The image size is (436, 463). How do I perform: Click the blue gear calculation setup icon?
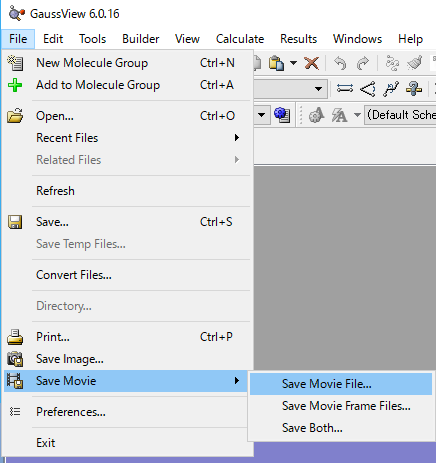(x=282, y=115)
